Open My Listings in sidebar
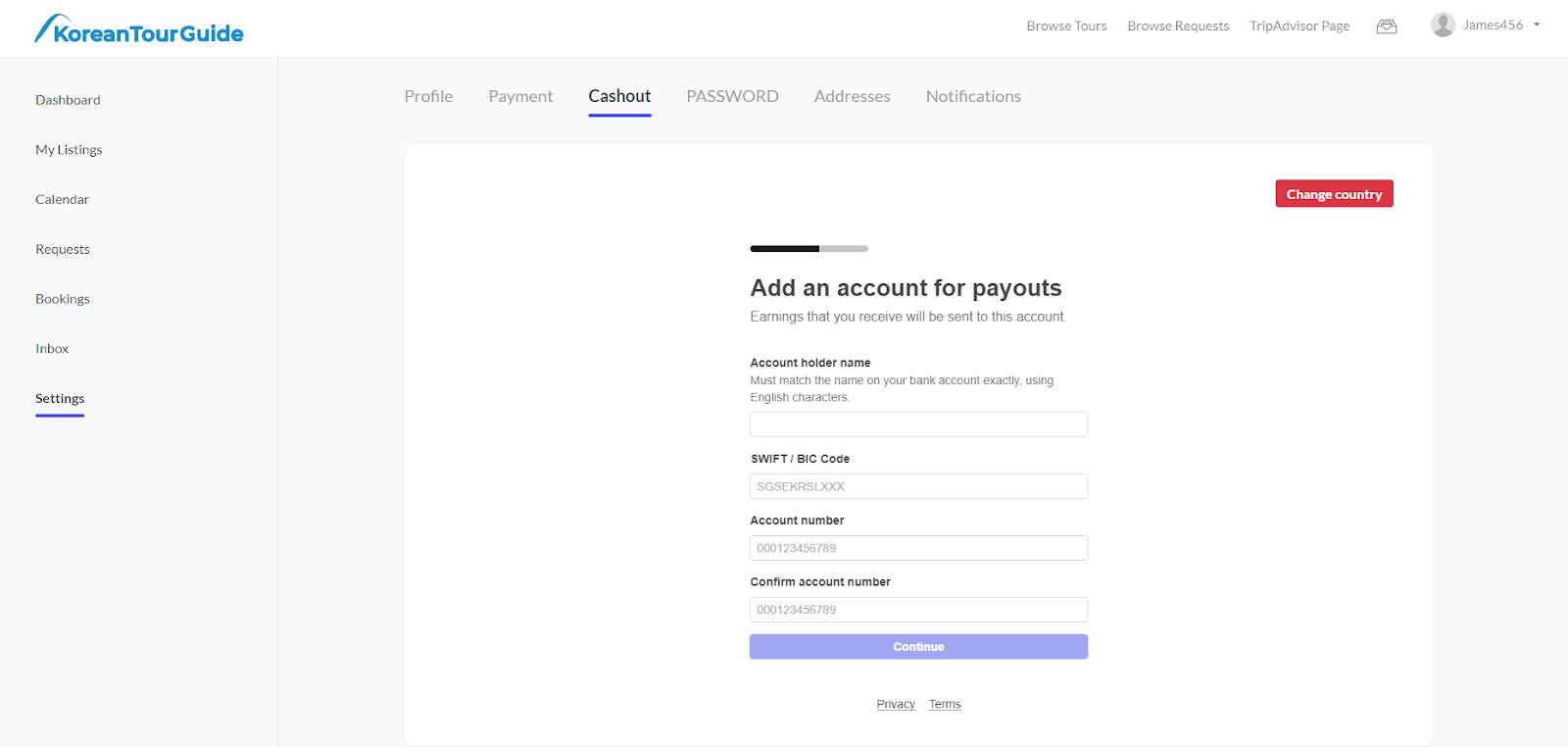 click(x=69, y=150)
